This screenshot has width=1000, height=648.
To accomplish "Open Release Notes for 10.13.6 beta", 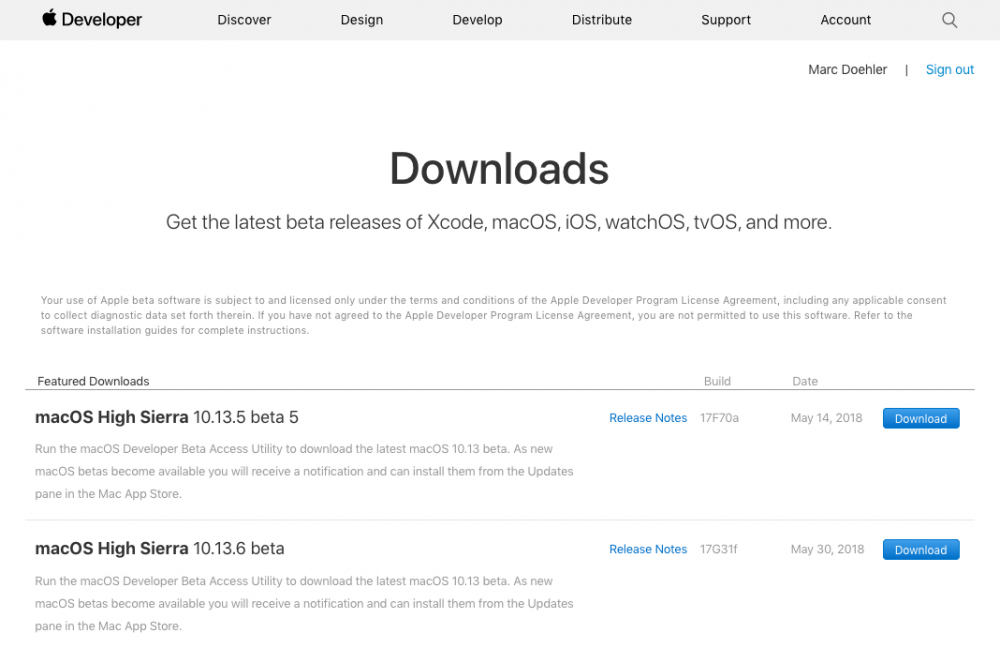I will [648, 549].
